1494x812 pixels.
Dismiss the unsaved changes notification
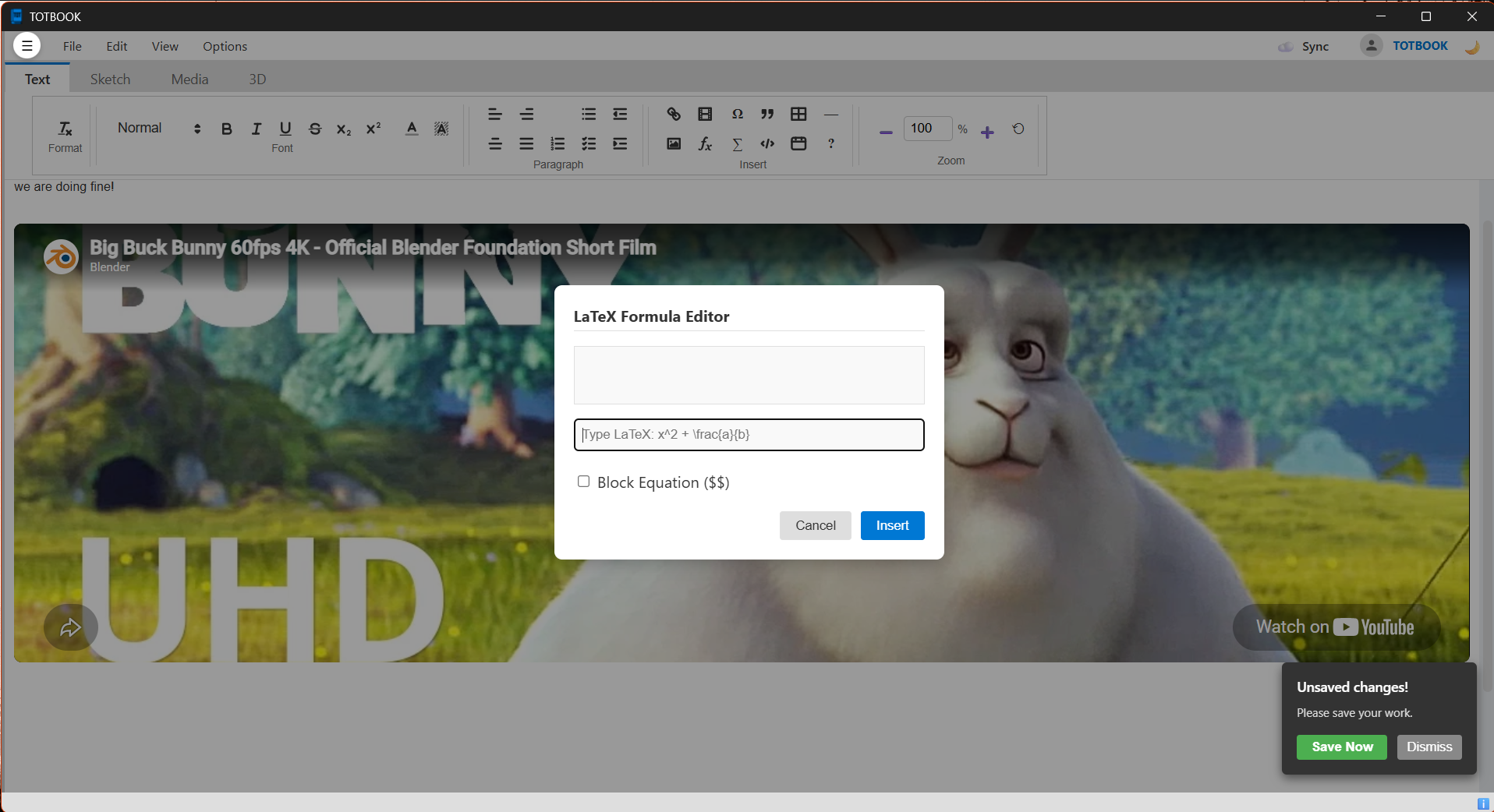(x=1429, y=747)
